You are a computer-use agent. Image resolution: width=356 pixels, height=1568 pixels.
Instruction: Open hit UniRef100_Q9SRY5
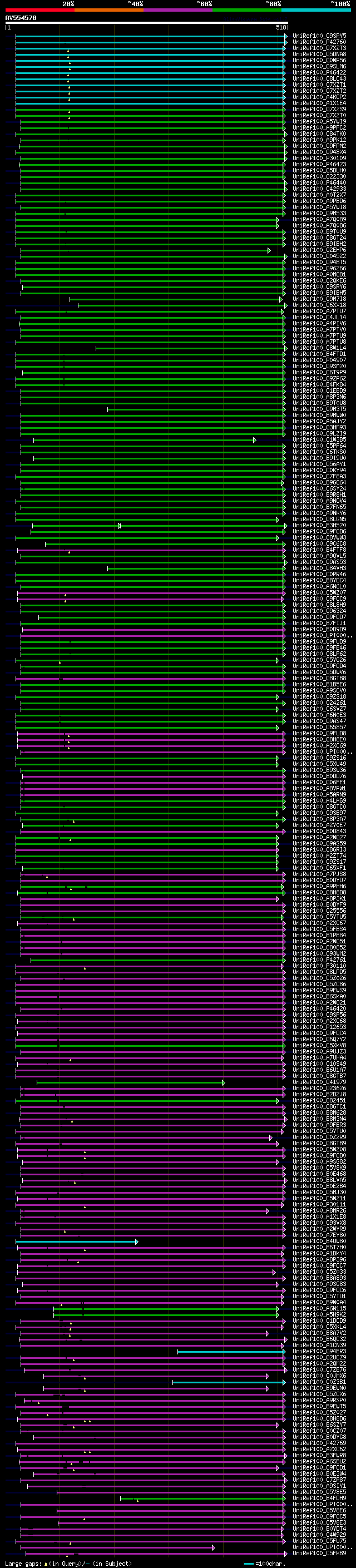319,36
